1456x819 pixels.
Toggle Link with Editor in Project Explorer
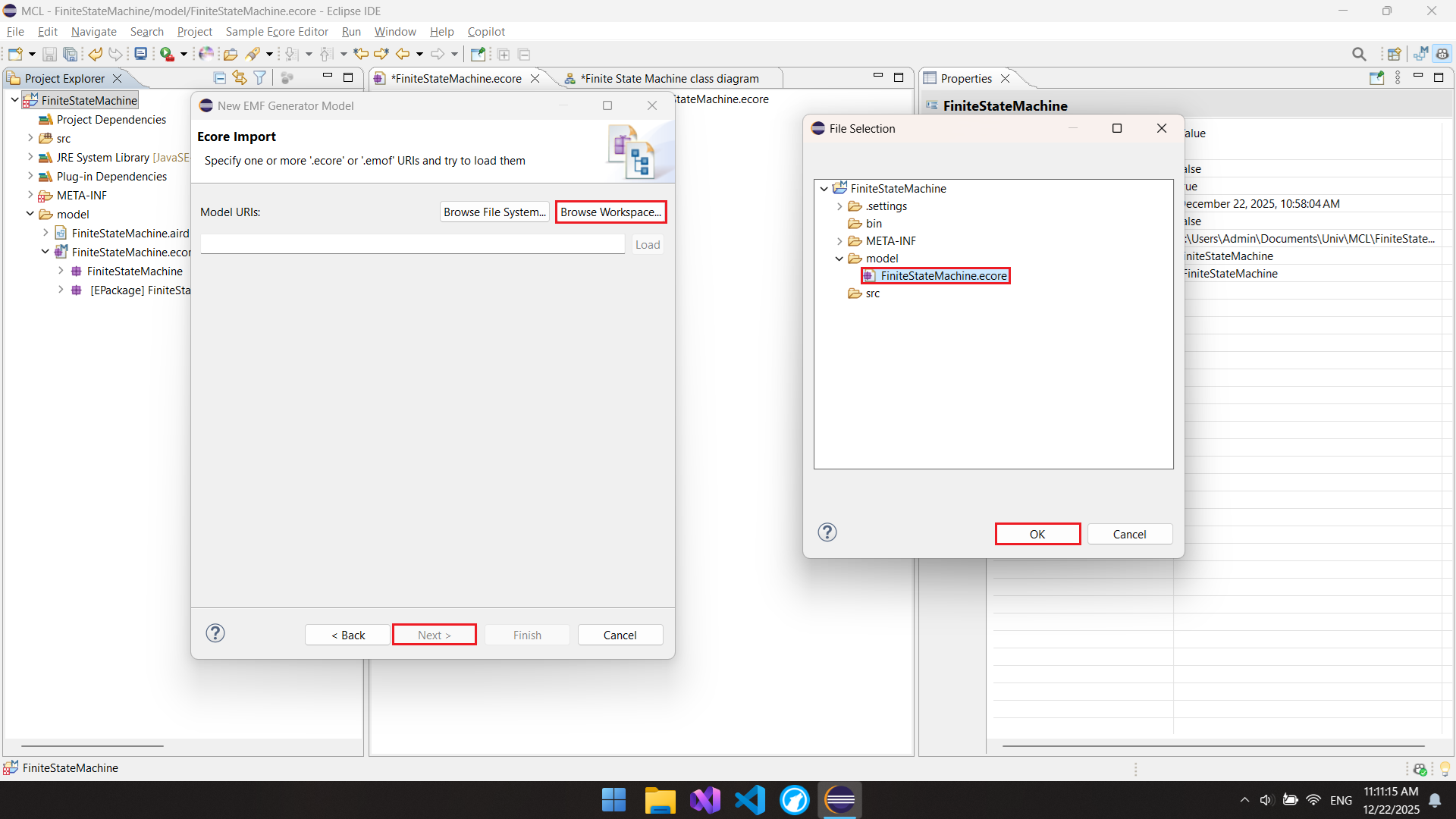point(240,78)
